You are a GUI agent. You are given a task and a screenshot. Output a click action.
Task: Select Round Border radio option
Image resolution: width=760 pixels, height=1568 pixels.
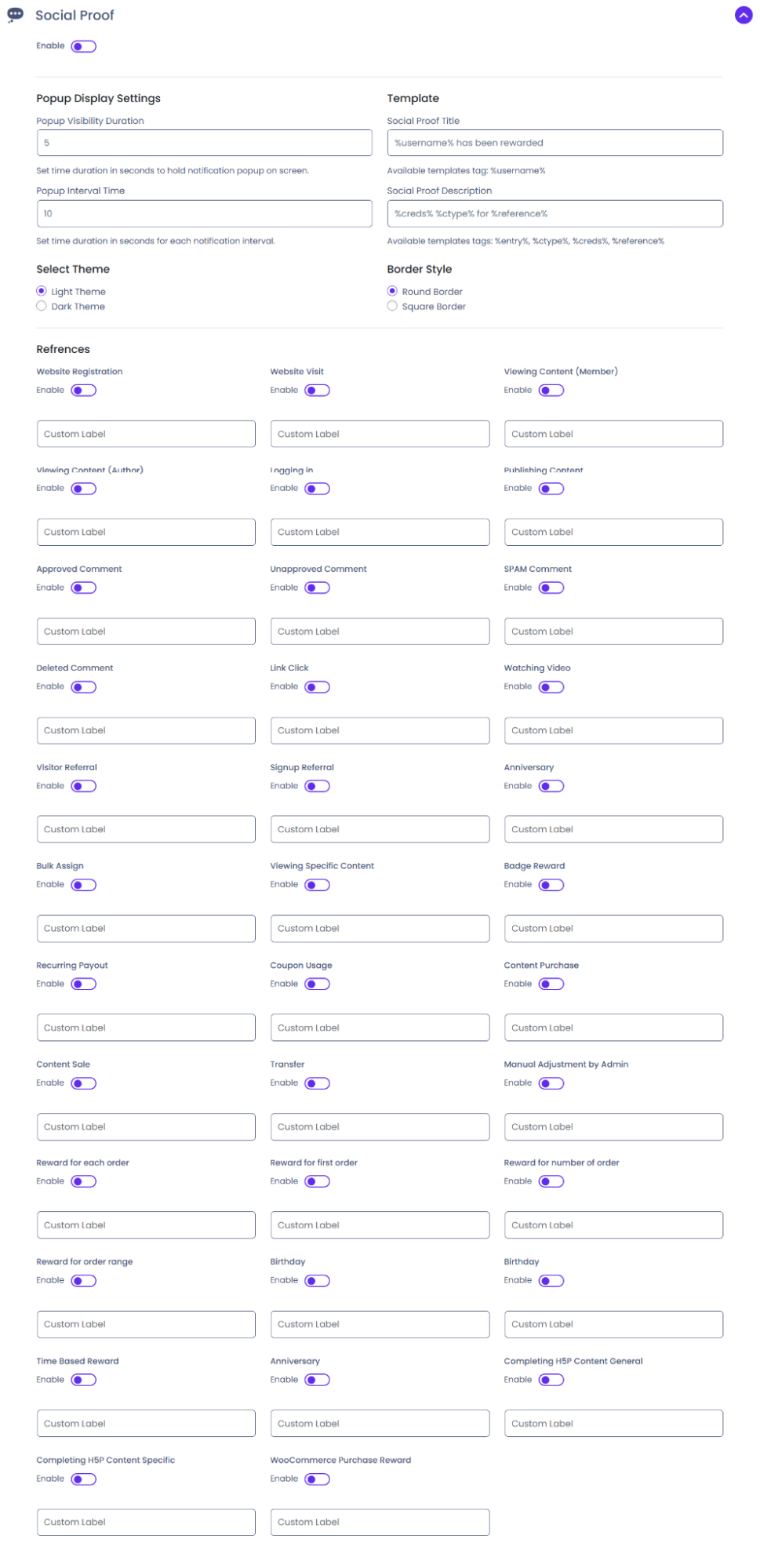(x=392, y=291)
